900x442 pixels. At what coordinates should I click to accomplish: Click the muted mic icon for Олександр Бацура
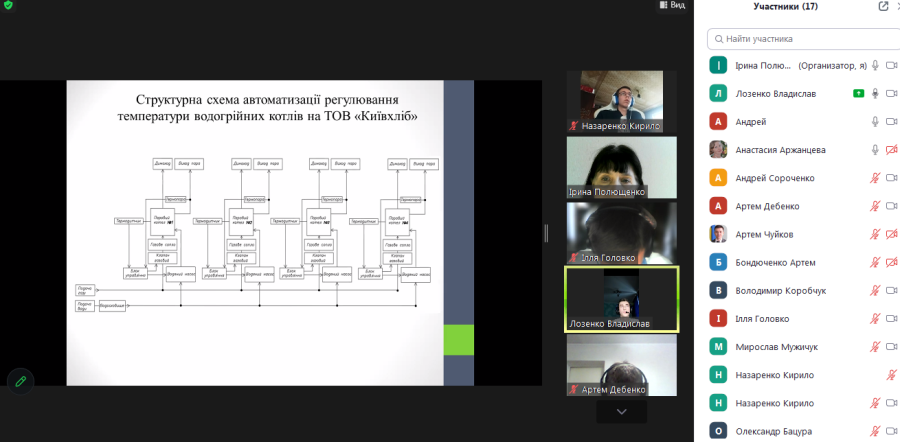point(875,431)
